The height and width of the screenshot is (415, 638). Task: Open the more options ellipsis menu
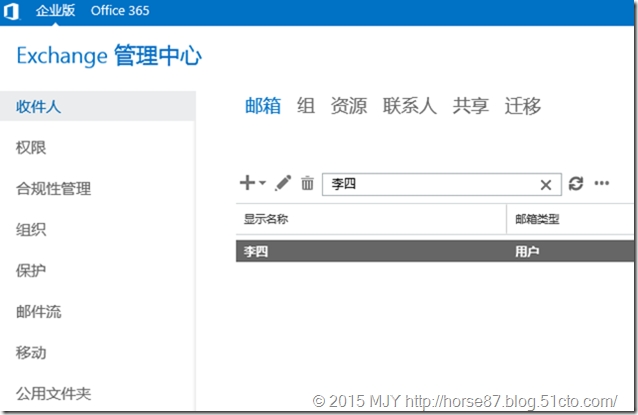[602, 183]
